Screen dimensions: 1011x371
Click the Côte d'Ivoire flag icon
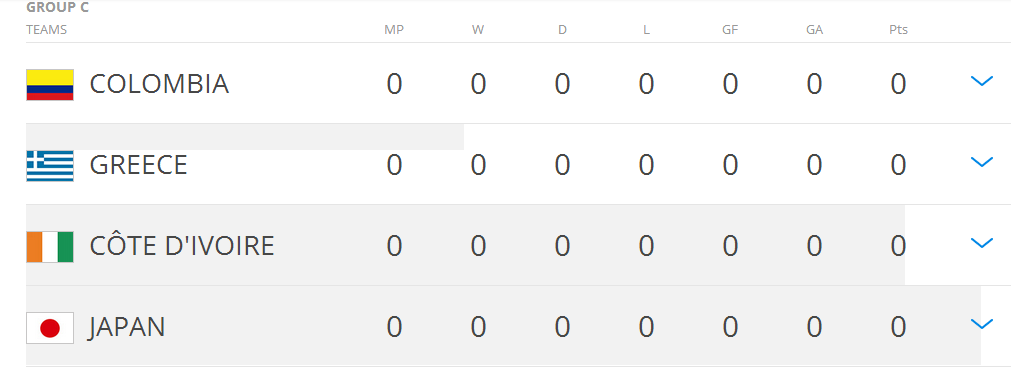[50, 246]
